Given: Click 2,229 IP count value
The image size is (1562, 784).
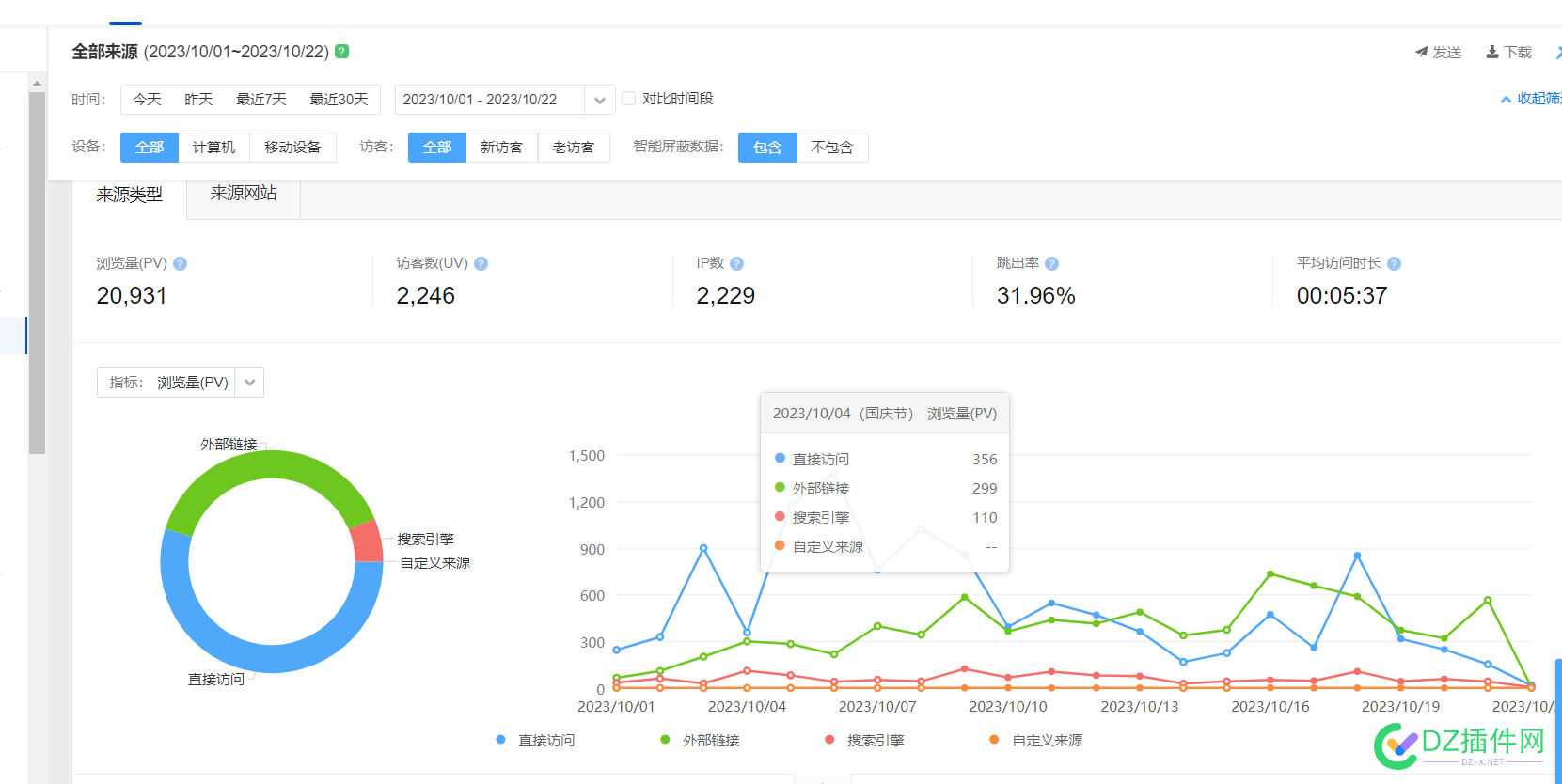Looking at the screenshot, I should [x=726, y=295].
